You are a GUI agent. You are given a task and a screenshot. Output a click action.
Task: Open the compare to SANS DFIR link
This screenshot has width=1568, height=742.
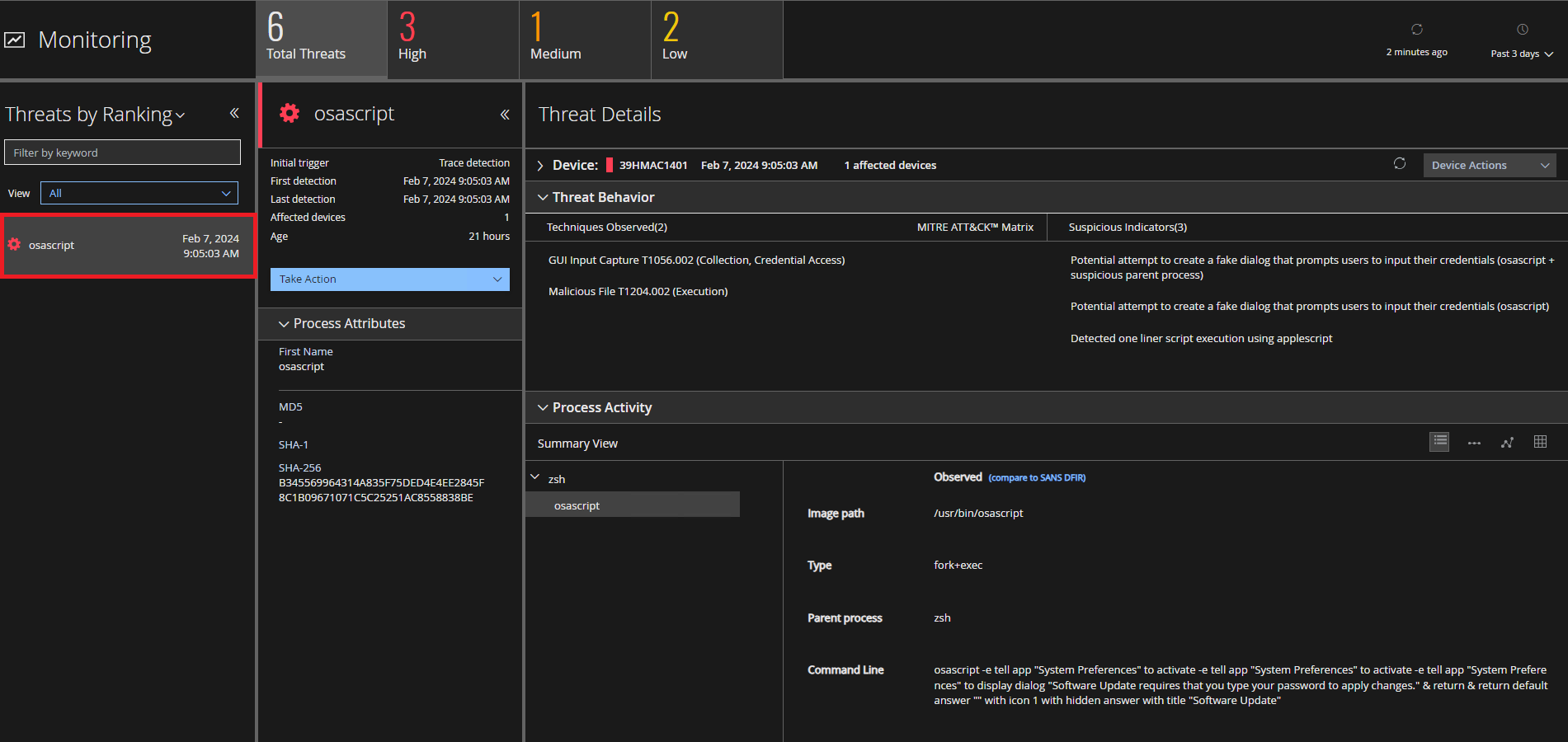(x=1037, y=478)
